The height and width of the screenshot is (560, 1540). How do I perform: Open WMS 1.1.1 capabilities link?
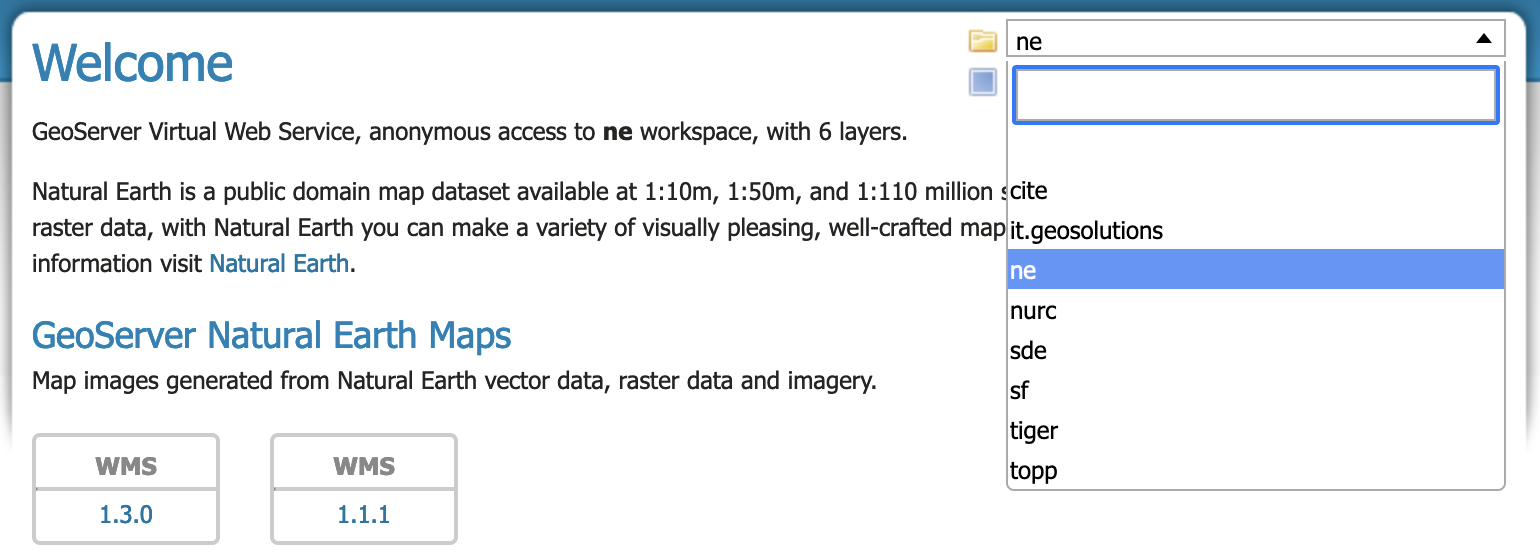pyautogui.click(x=364, y=515)
